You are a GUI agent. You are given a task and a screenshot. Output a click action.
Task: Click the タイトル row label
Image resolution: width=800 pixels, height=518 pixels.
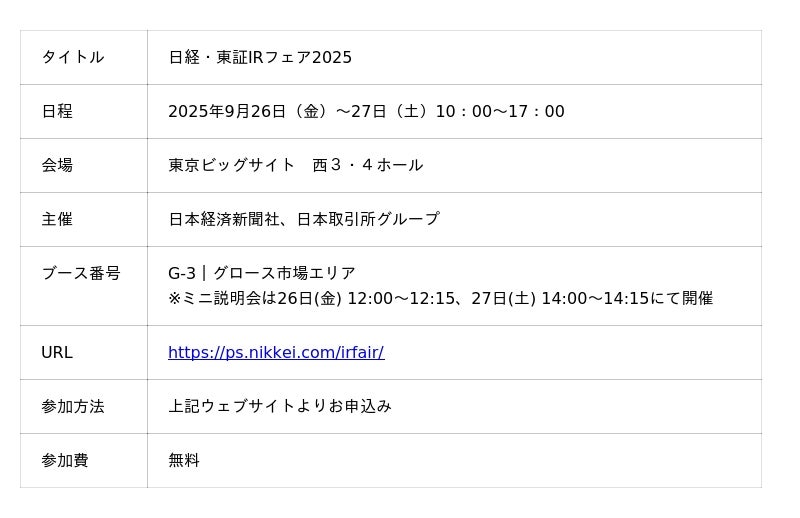pyautogui.click(x=72, y=58)
